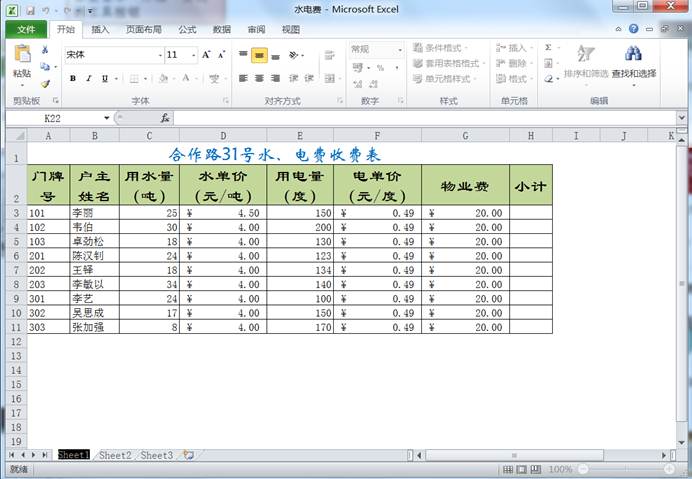Screen dimensions: 692x479
Task: Click the 查找和选择 button label
Action: pyautogui.click(x=634, y=74)
